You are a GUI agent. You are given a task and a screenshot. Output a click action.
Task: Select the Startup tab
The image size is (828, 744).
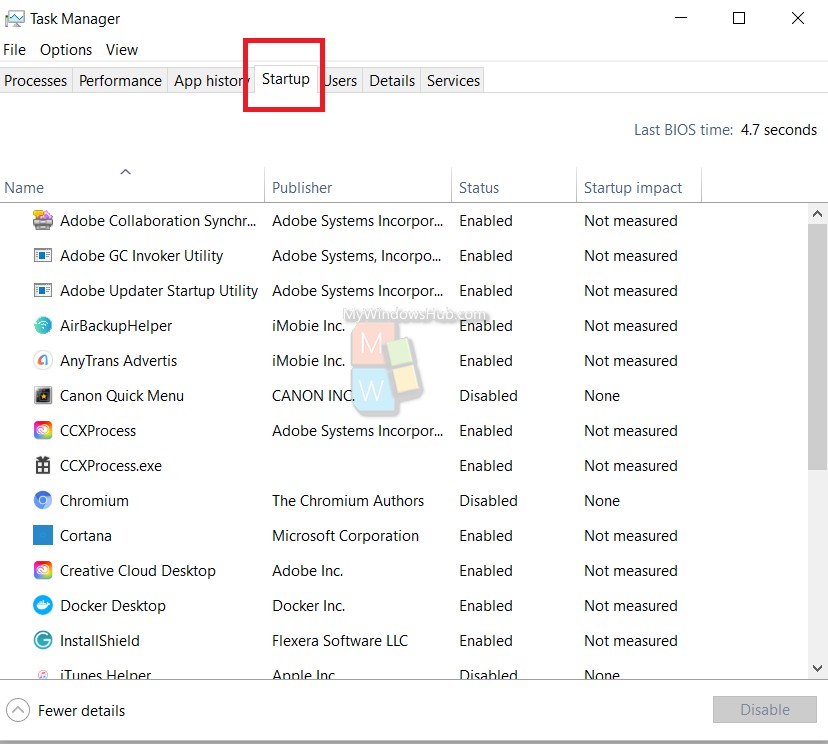pos(286,79)
